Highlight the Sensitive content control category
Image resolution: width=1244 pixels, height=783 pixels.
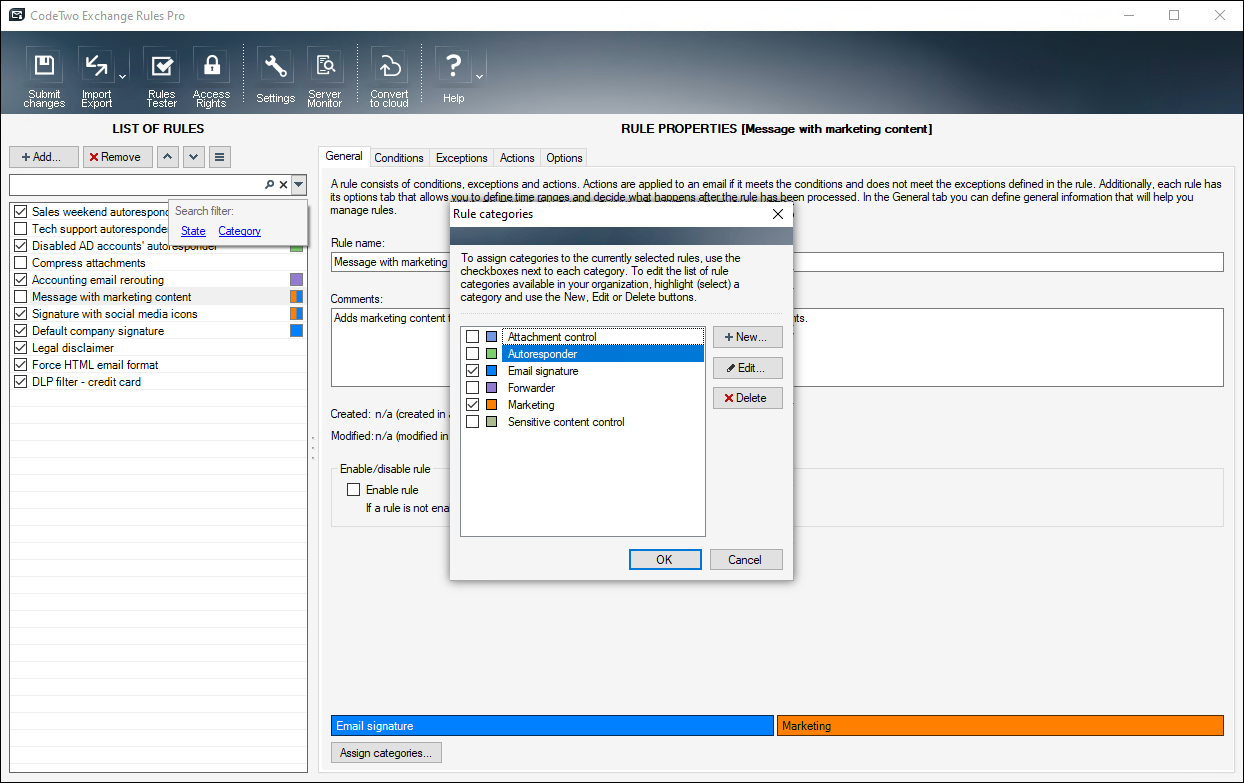tap(566, 422)
